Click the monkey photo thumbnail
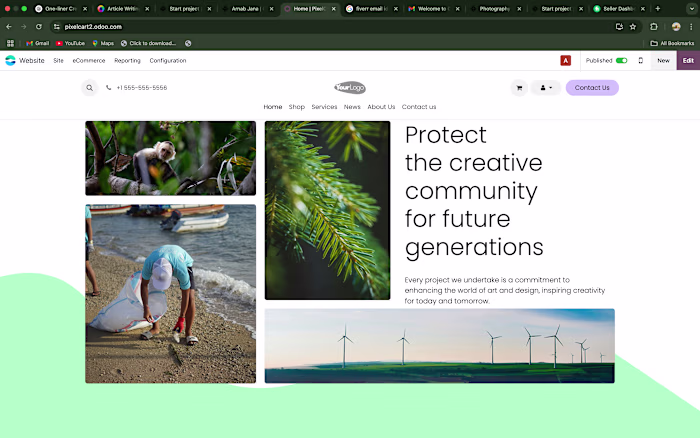This screenshot has height=438, width=700. coord(171,158)
